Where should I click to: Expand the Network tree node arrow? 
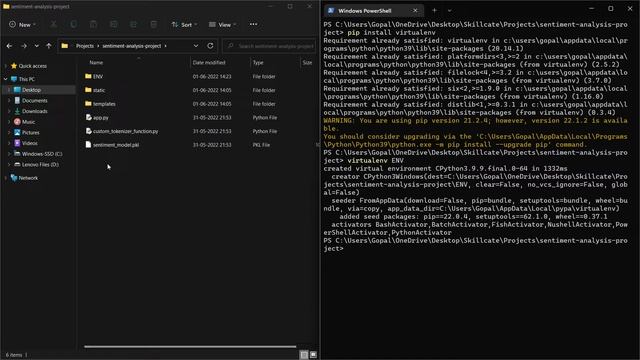pyautogui.click(x=6, y=178)
